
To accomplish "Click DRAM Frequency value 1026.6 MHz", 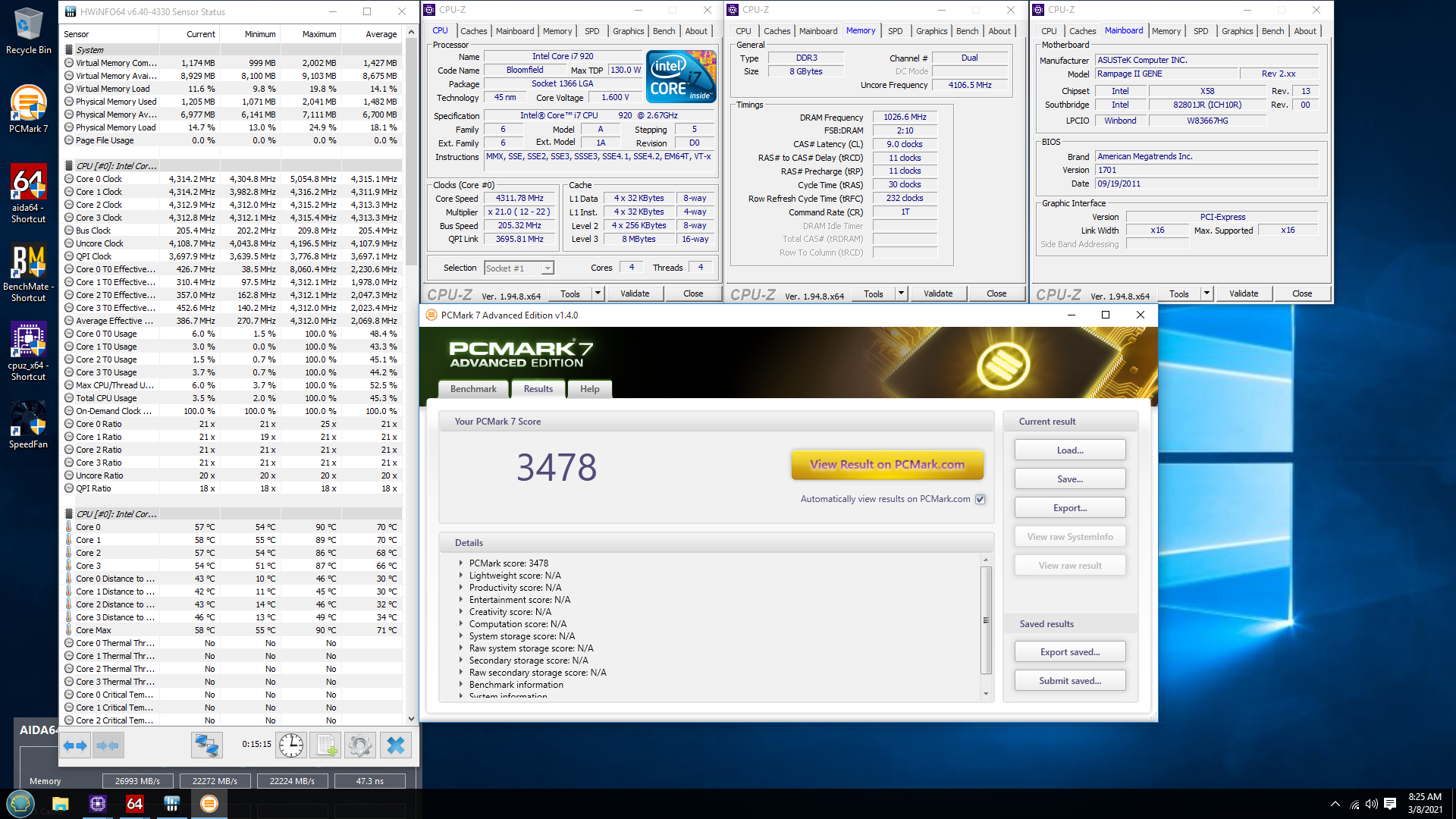I will click(x=905, y=118).
